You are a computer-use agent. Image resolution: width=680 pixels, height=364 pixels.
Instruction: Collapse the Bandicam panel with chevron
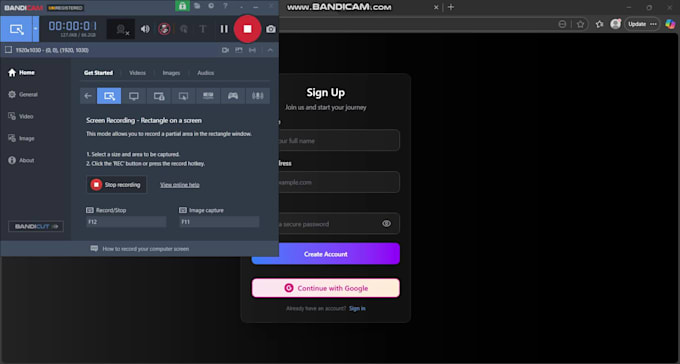coord(270,50)
